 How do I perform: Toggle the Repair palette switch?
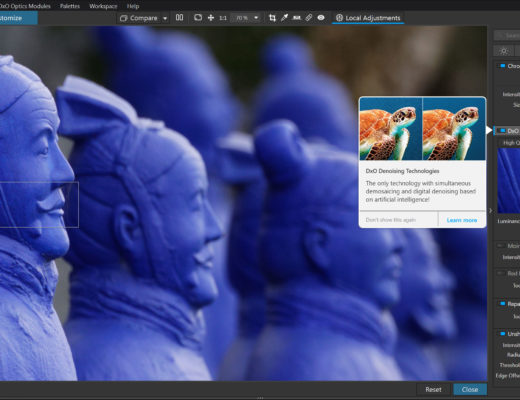point(502,304)
